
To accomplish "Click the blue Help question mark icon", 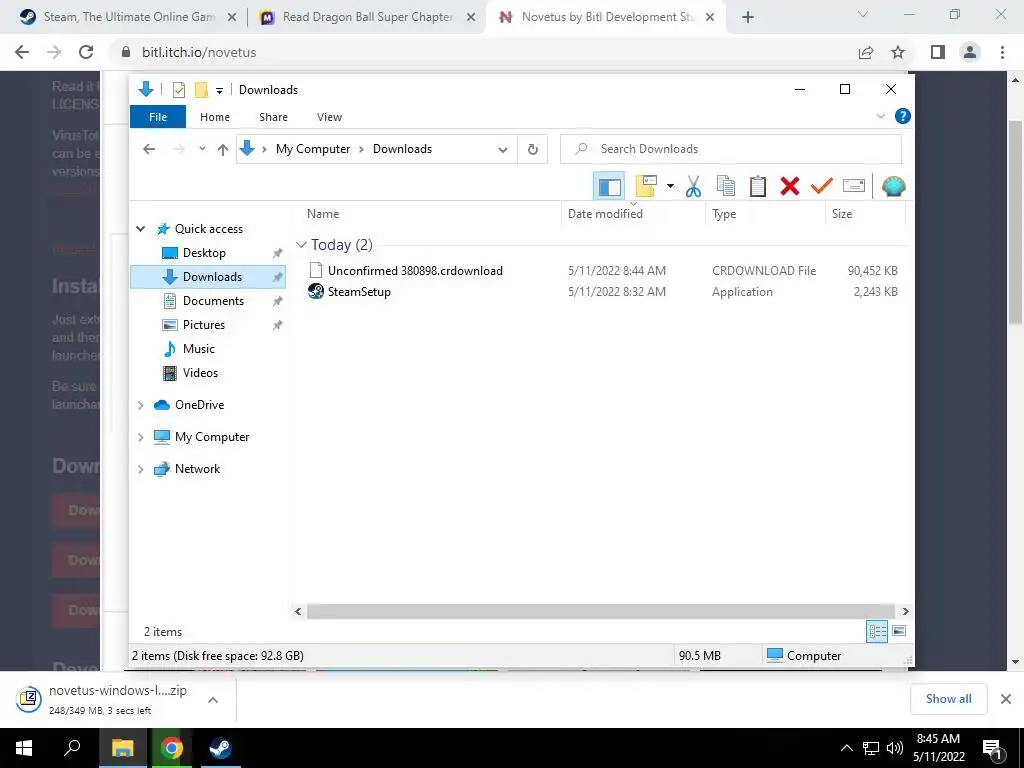I will [x=903, y=116].
